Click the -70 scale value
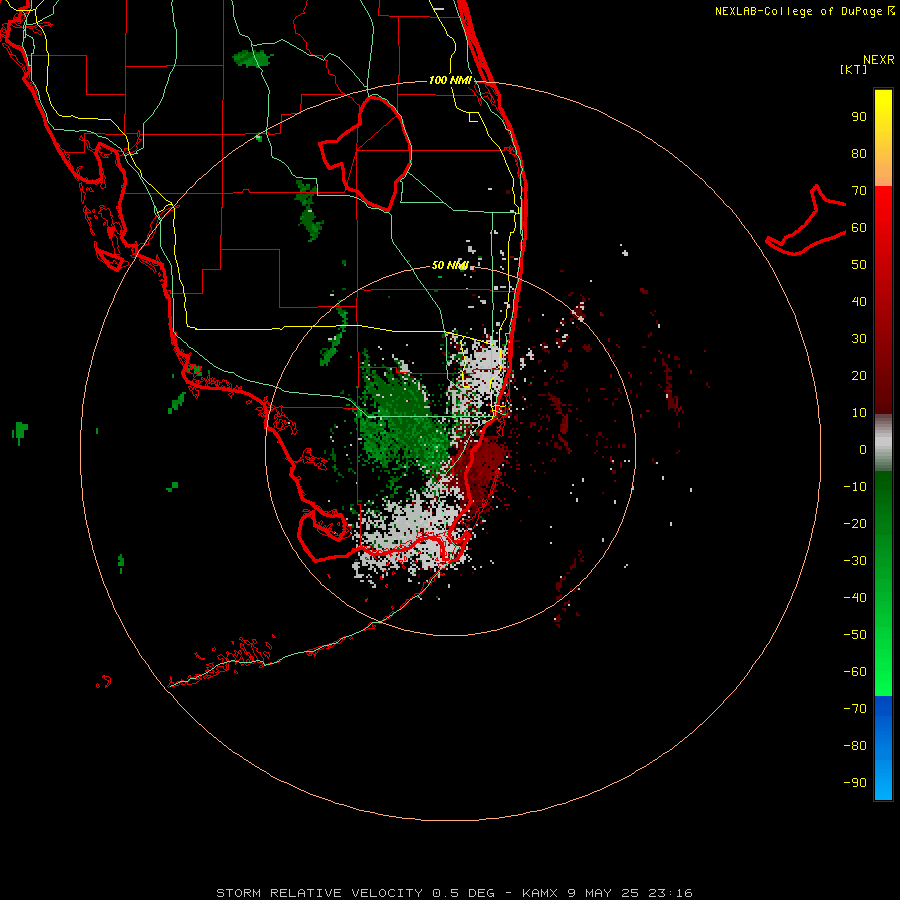The width and height of the screenshot is (900, 900). tap(855, 708)
